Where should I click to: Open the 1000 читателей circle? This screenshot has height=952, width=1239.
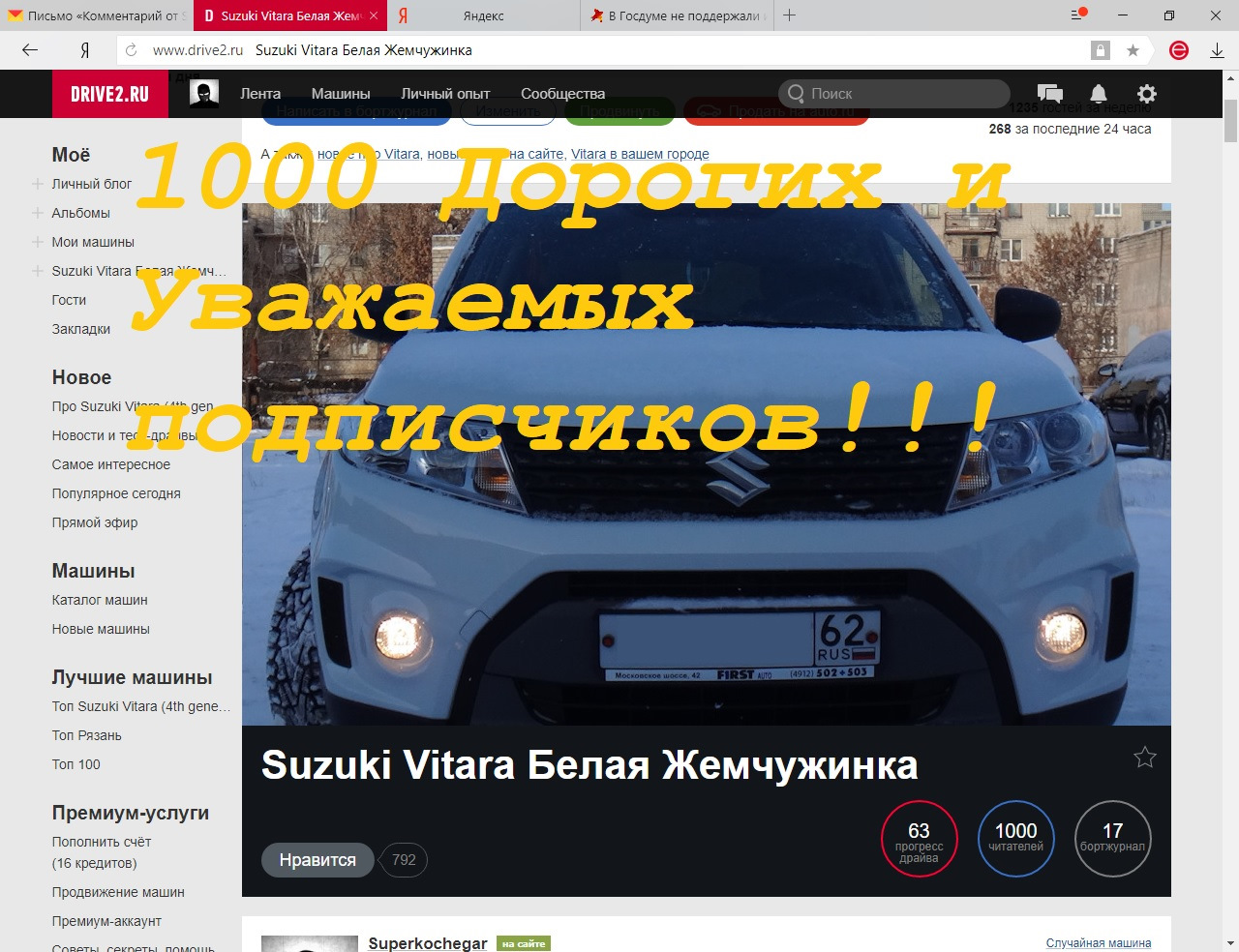(1016, 839)
